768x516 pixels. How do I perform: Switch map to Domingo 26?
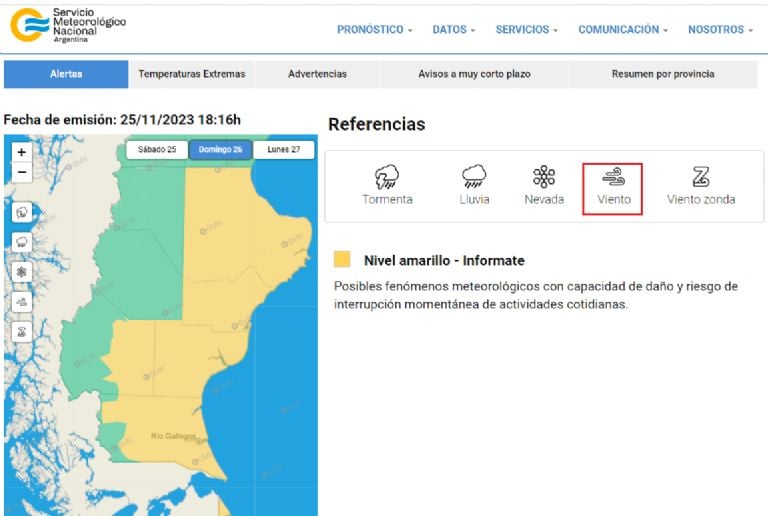pyautogui.click(x=220, y=150)
